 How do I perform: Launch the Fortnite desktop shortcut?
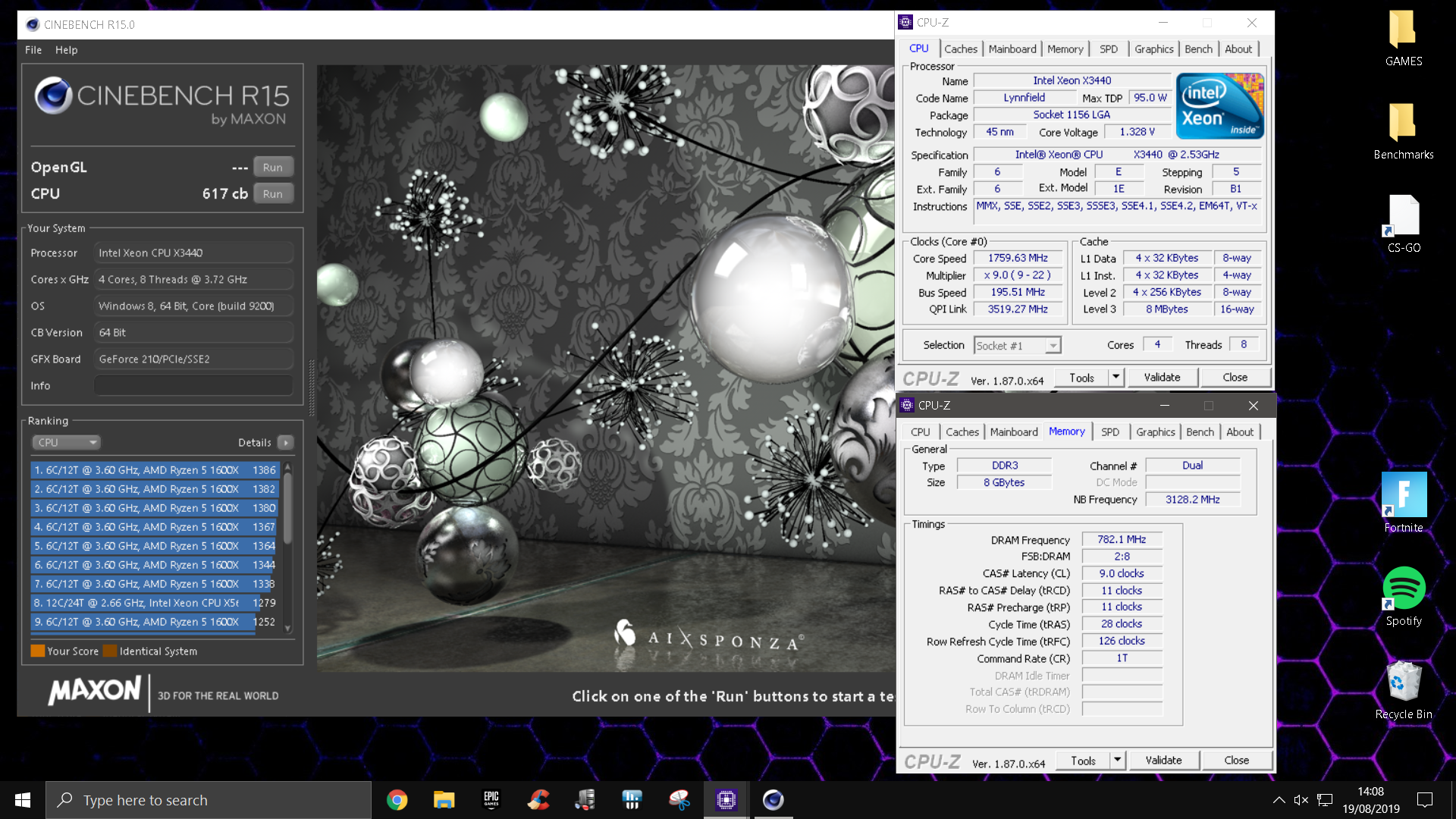(1404, 503)
